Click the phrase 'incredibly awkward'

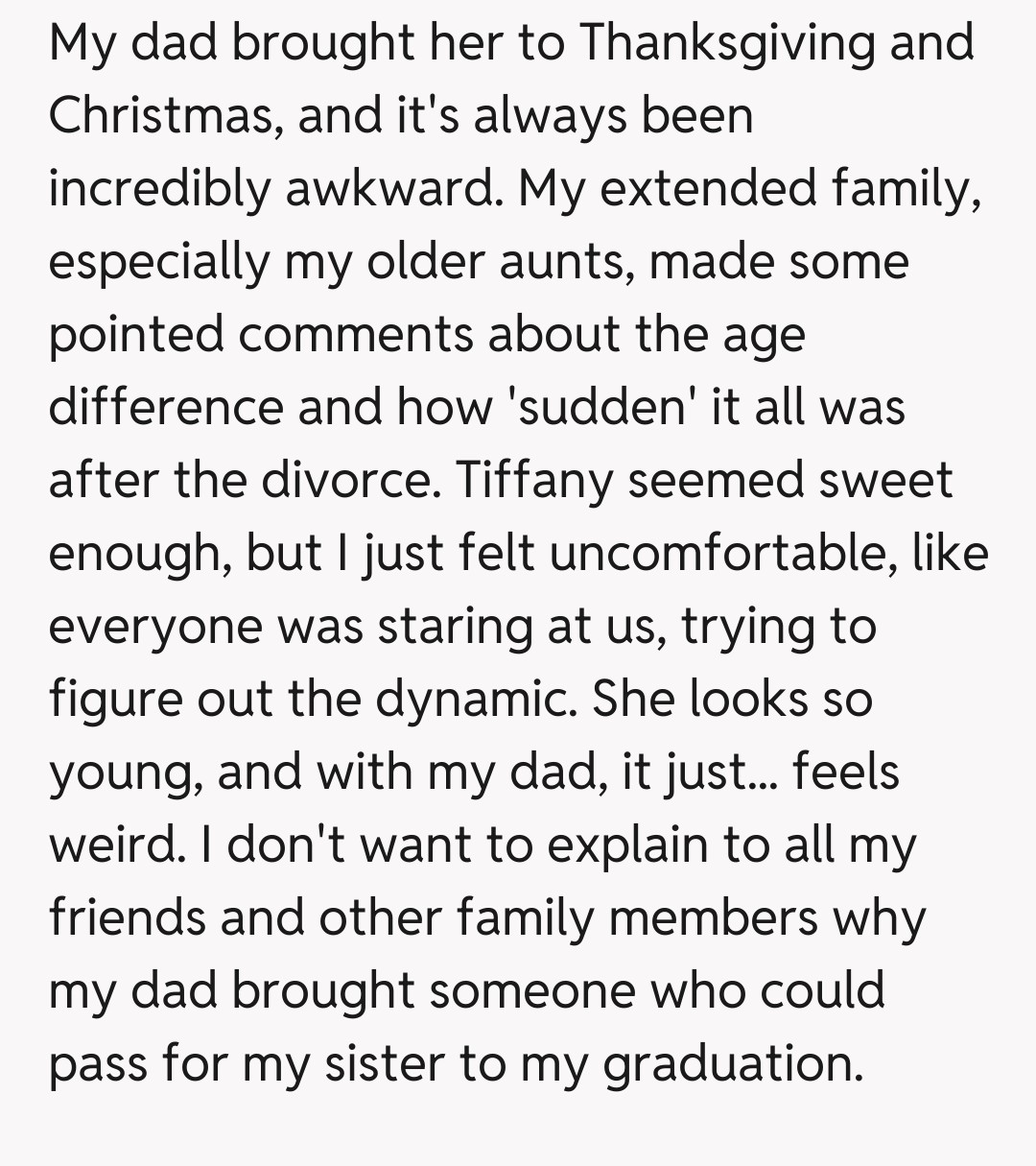tap(272, 189)
